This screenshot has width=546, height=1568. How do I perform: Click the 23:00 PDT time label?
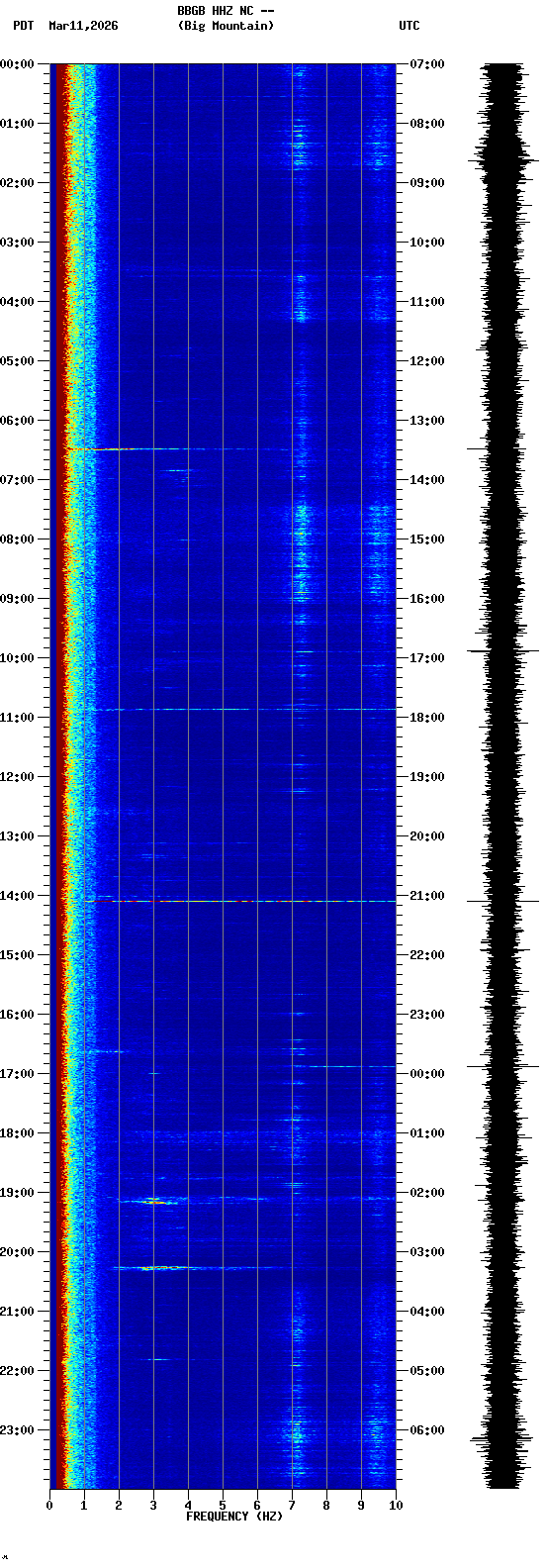(x=17, y=1430)
